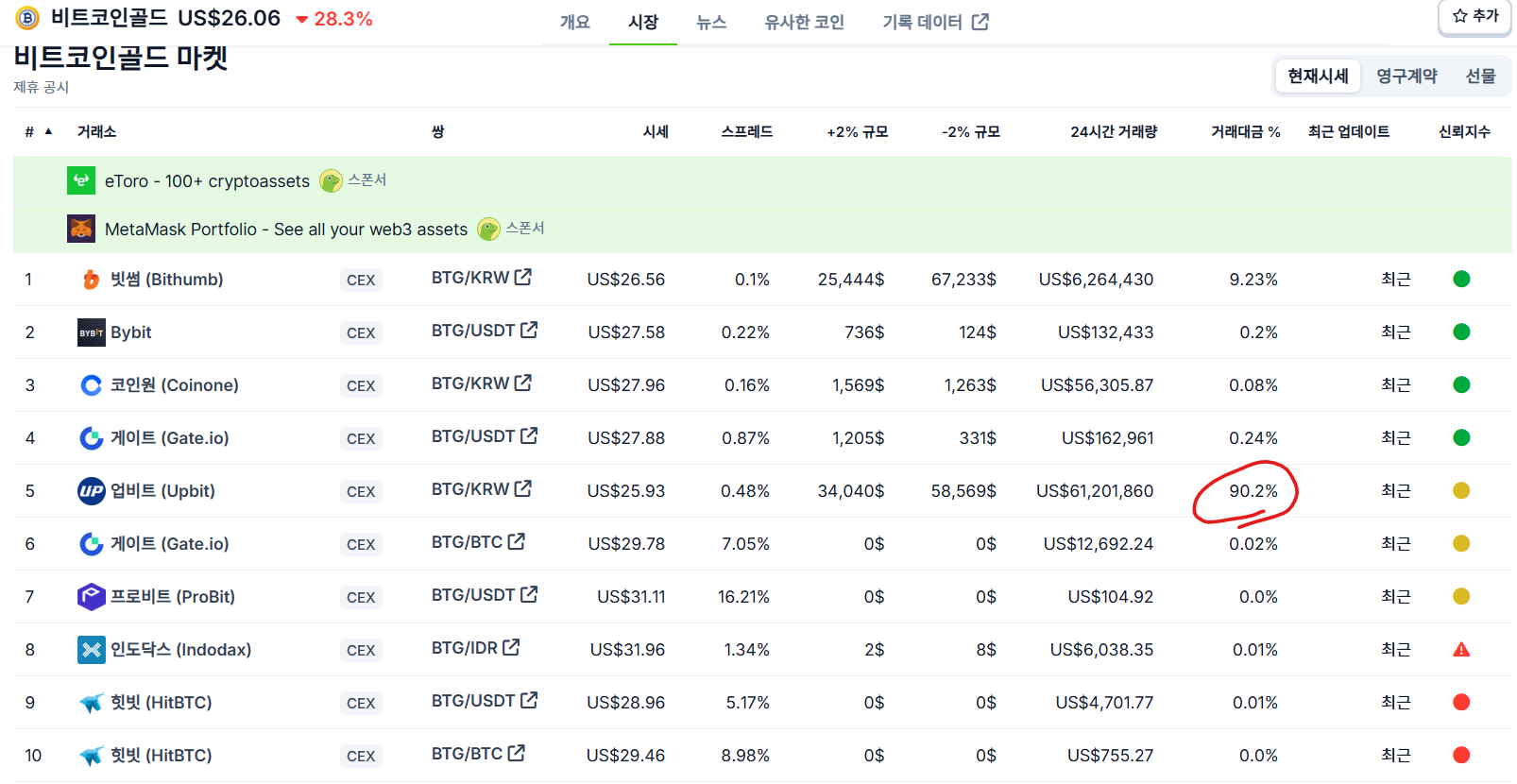
Task: Sort by 스프레드 column header
Action: 746,132
